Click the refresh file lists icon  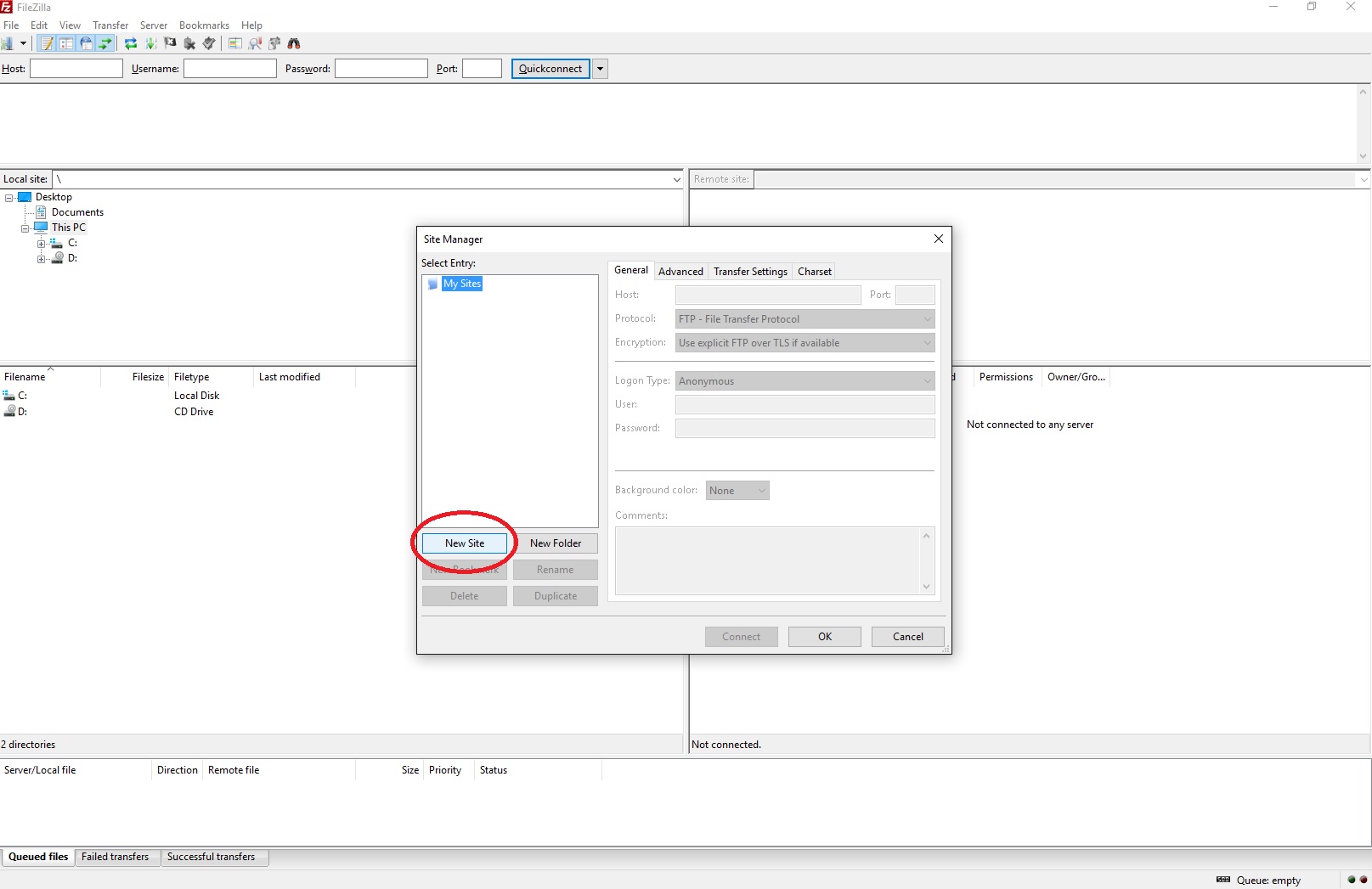(x=131, y=43)
